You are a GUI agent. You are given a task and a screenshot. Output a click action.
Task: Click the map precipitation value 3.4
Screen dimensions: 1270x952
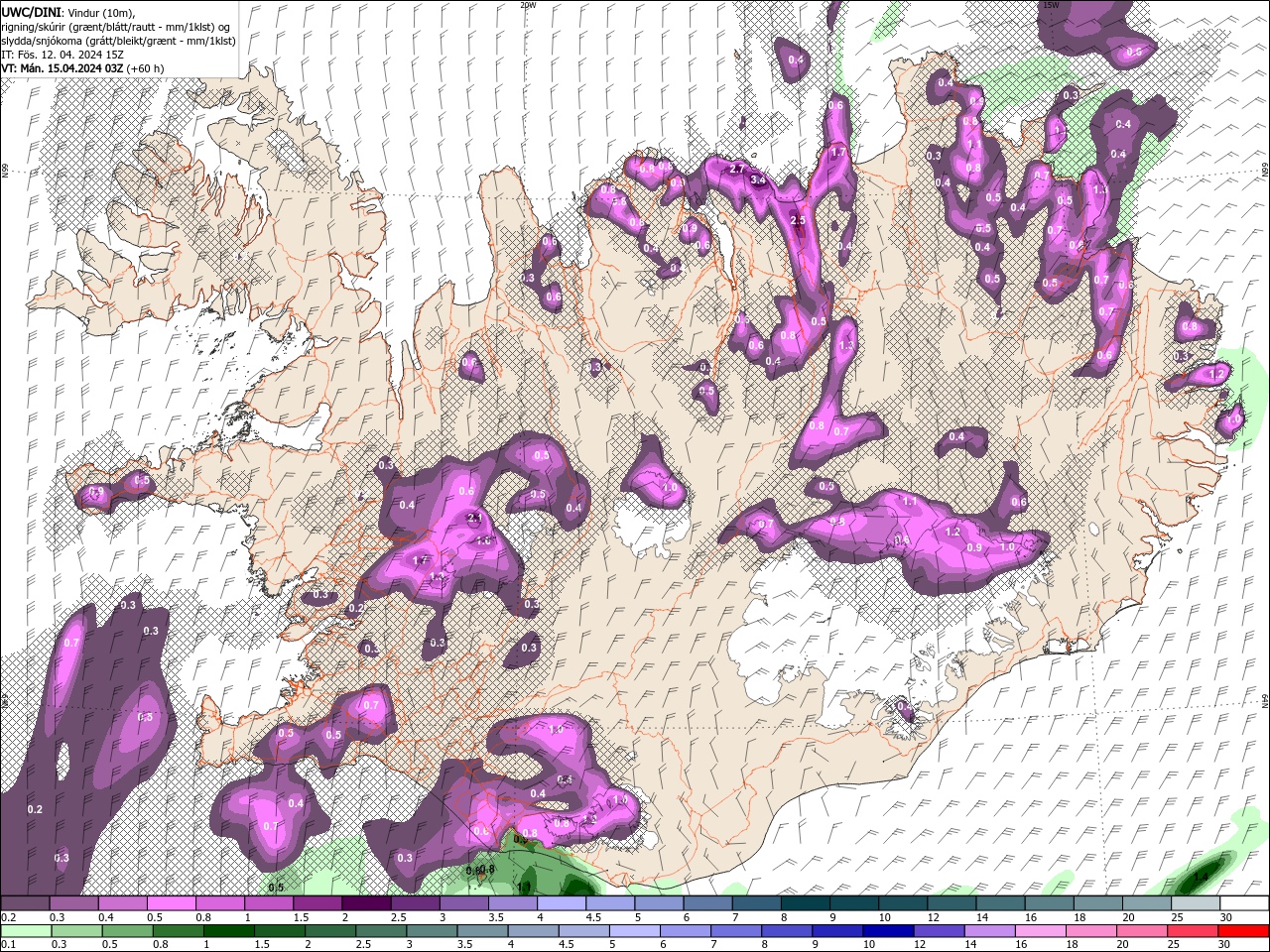(758, 180)
